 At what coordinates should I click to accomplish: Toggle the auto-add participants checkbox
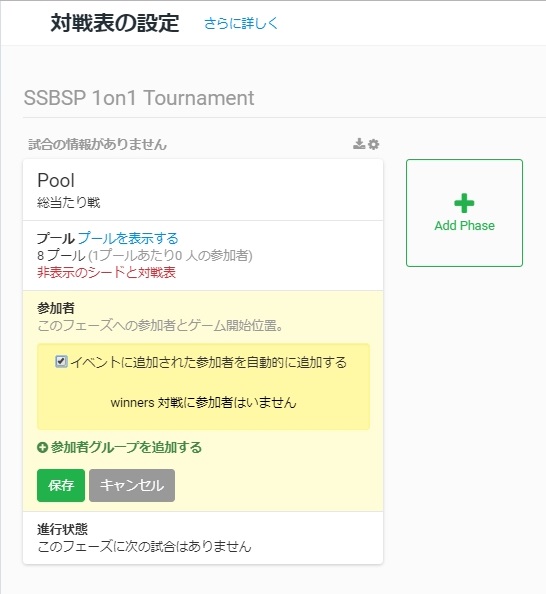[61, 361]
